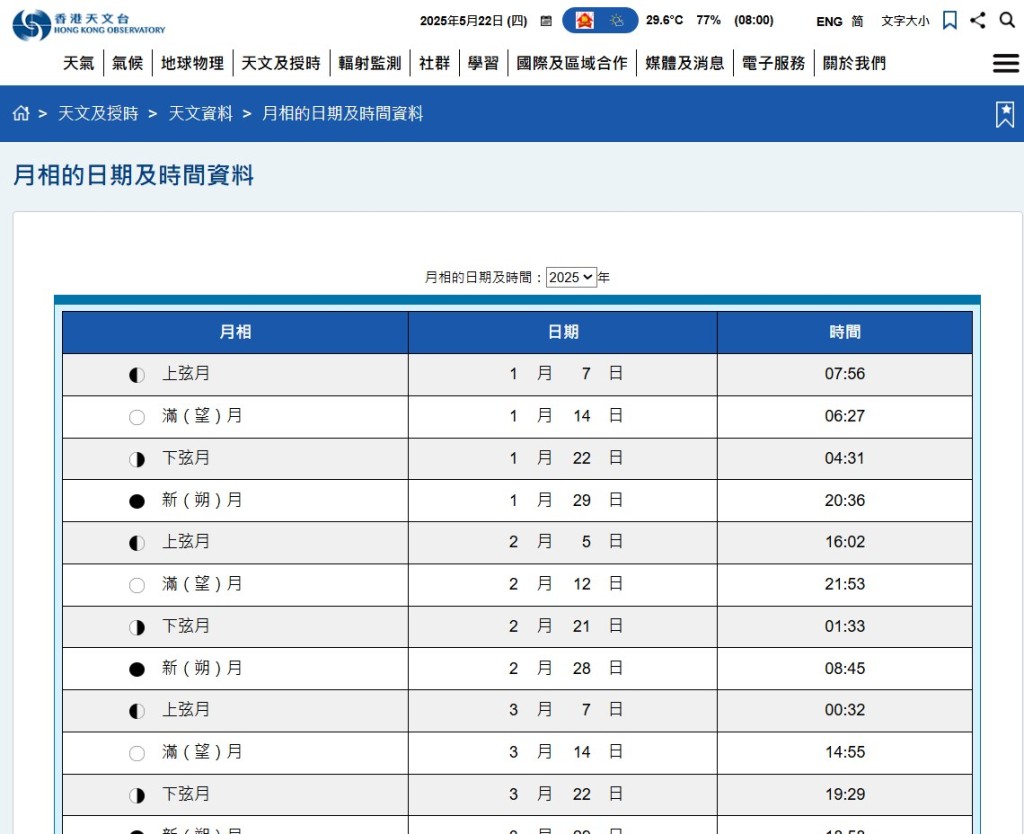
Task: Open the 天文及授時 menu
Action: (281, 63)
